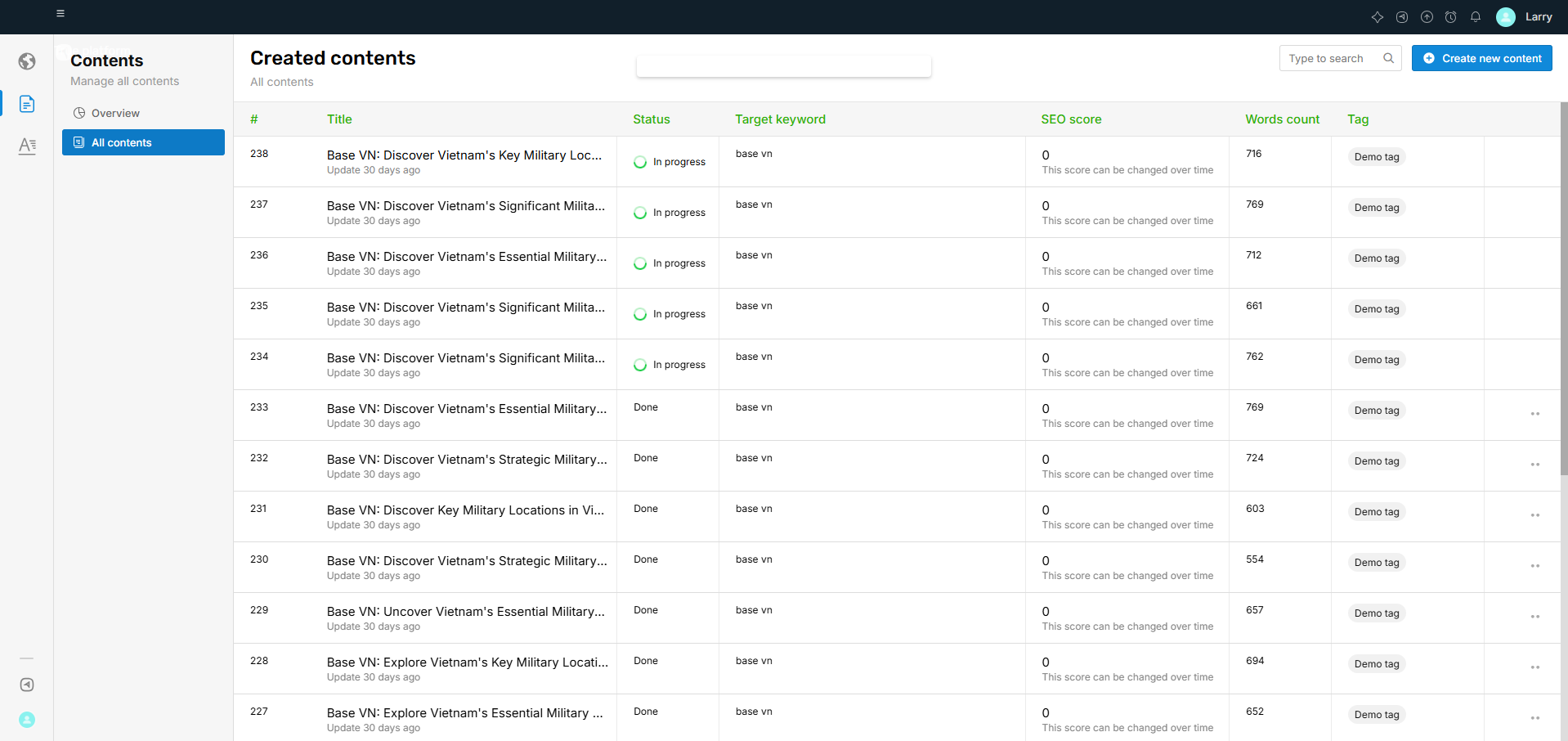The image size is (1568, 741).
Task: Open more options for content row 233
Action: point(1534,414)
